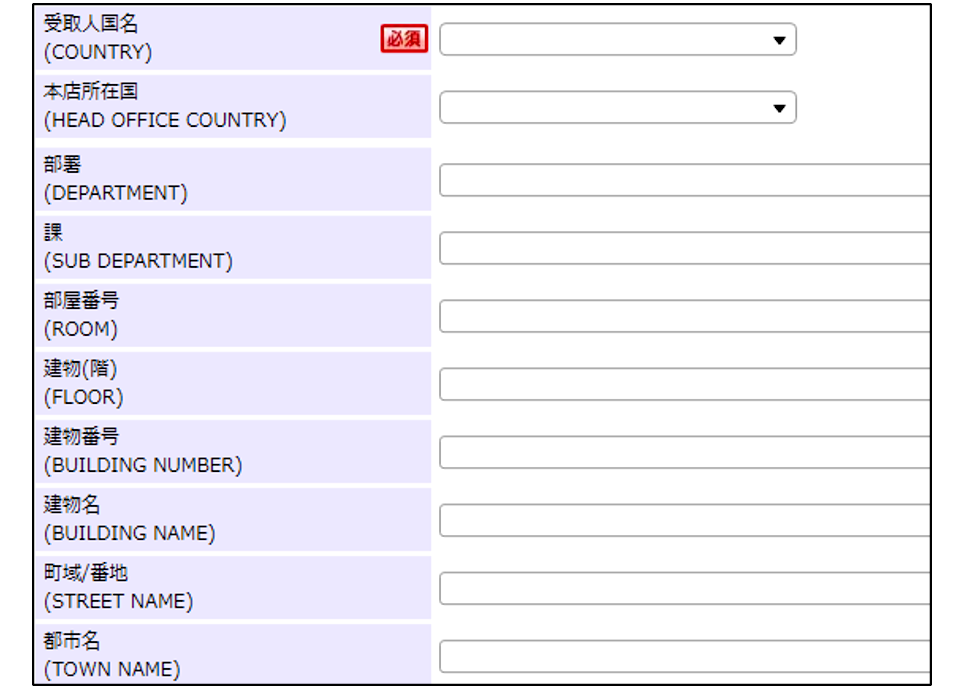This screenshot has height=690, width=960.
Task: Open the 受取人国名 (COUNTRY) dropdown
Action: click(x=617, y=40)
